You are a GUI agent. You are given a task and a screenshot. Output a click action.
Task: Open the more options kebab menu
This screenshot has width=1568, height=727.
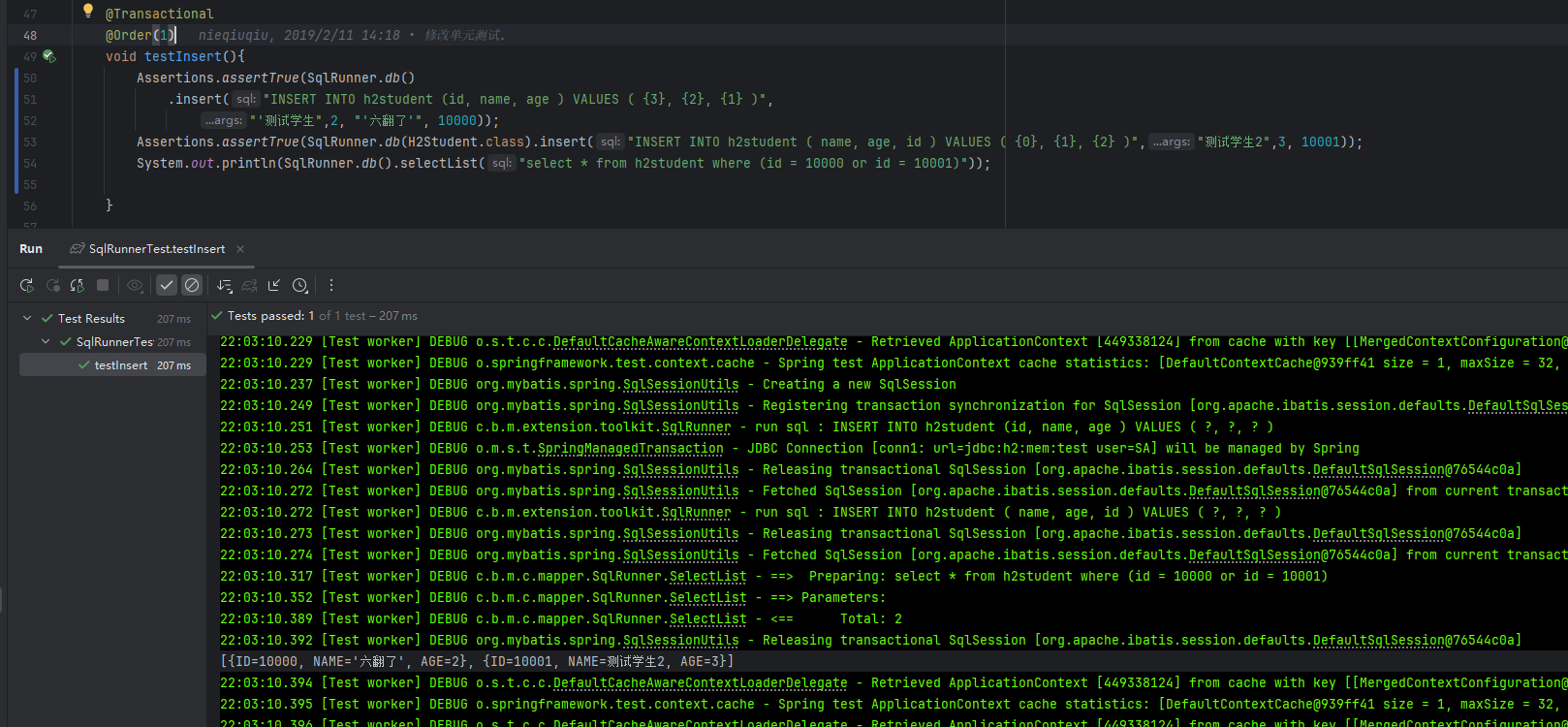(x=331, y=285)
